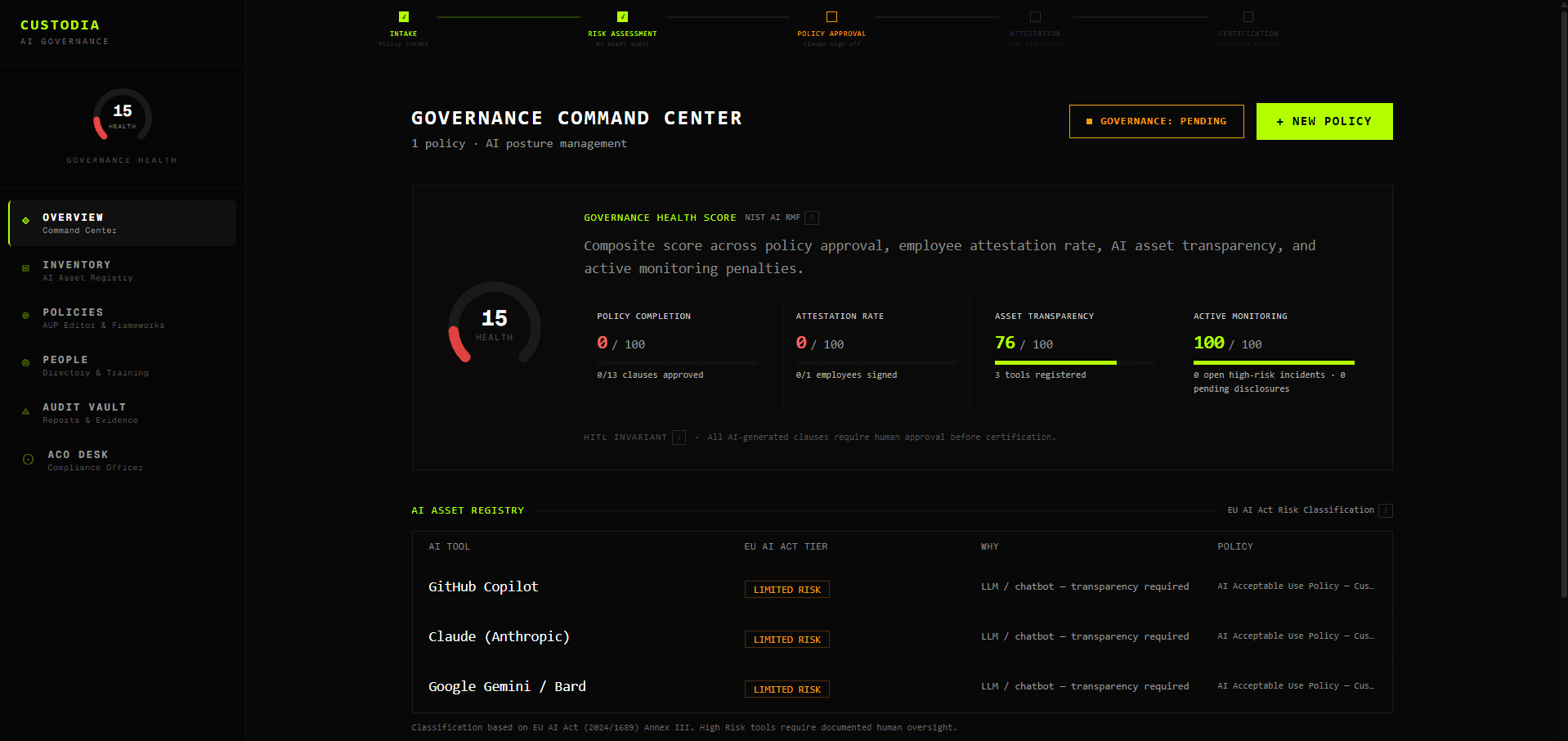Viewport: 1568px width, 741px height.
Task: Click the EU AI Act Risk Classification help icon
Action: pyautogui.click(x=1386, y=510)
